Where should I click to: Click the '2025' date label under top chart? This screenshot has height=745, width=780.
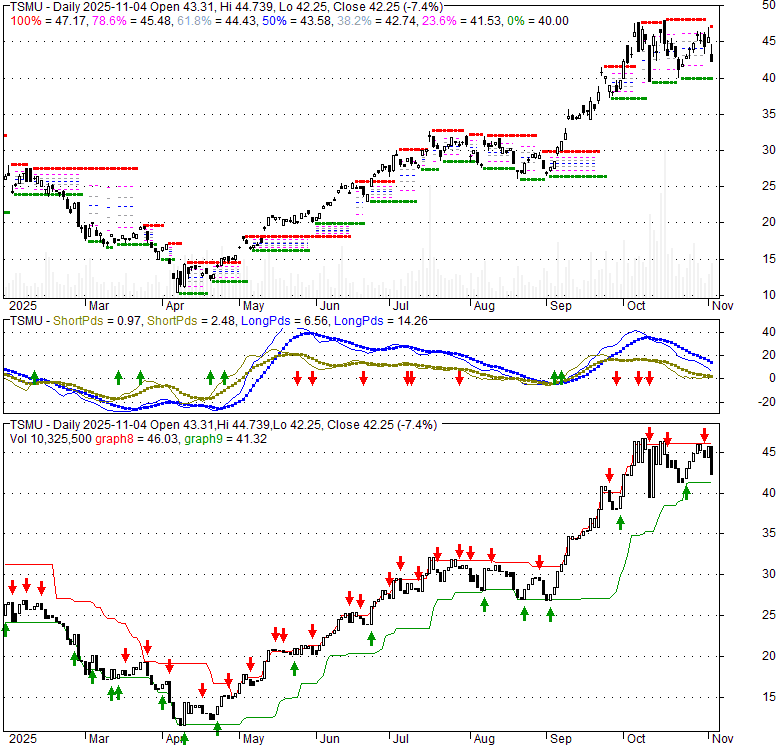(x=23, y=306)
